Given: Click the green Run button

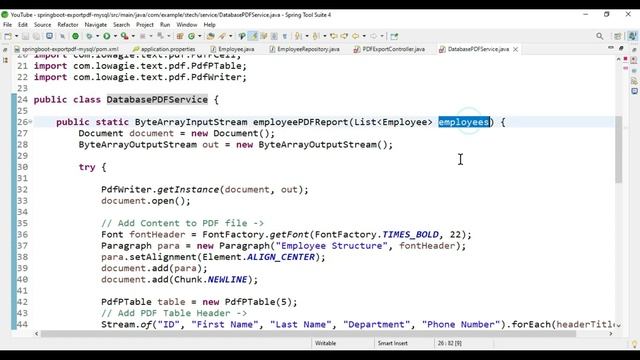Looking at the screenshot, I should point(107,36).
